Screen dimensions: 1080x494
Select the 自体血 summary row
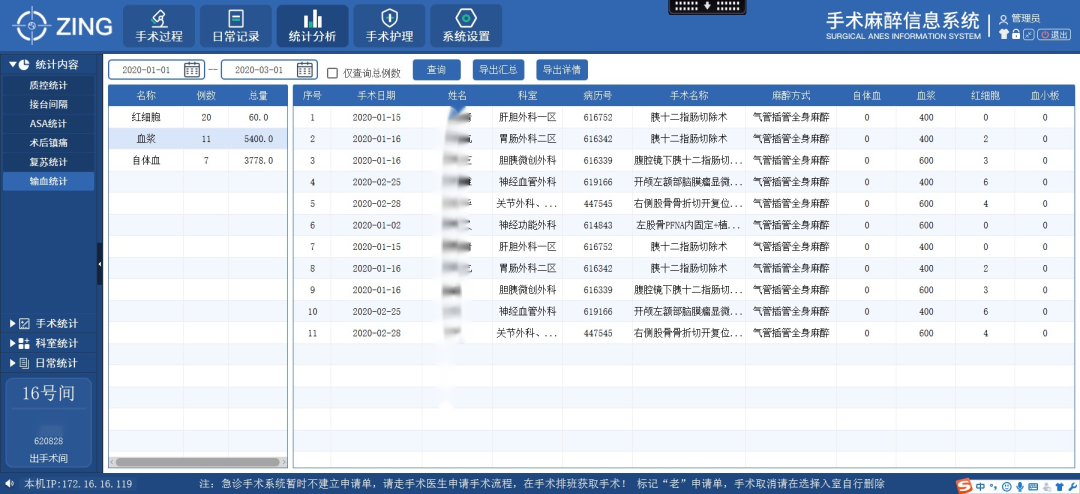(198, 161)
